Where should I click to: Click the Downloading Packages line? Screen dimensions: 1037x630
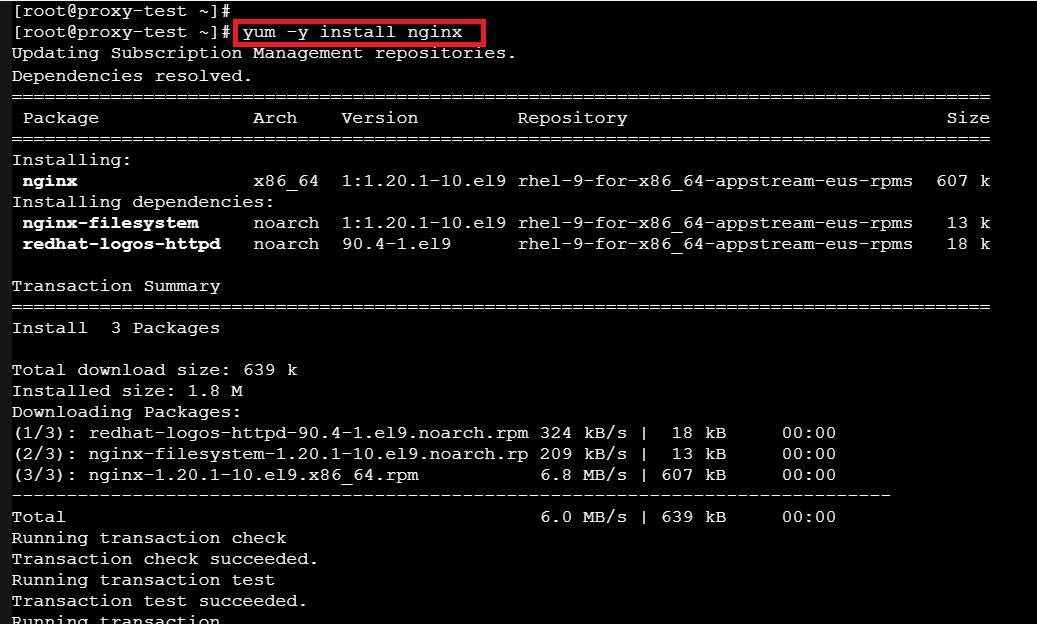pyautogui.click(x=127, y=412)
